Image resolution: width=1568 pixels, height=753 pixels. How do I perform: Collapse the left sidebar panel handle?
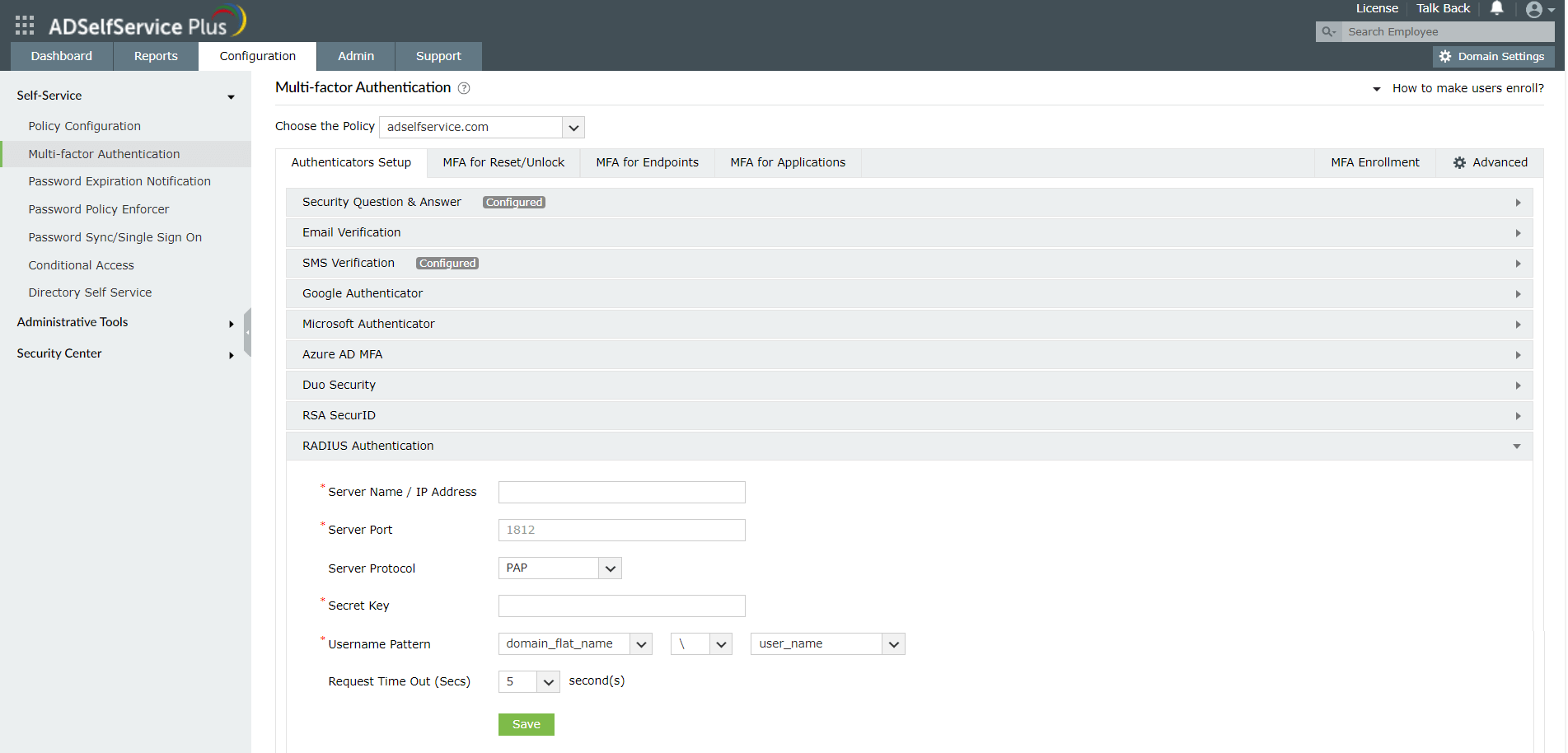(x=247, y=333)
